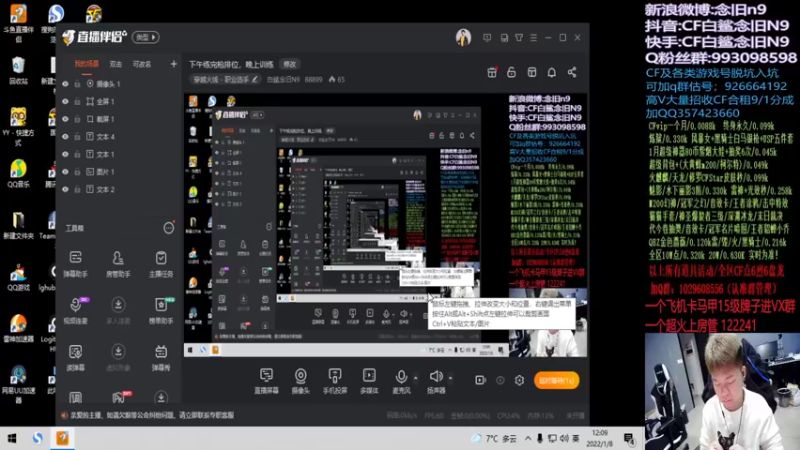Click the save icon in title bar
The height and width of the screenshot is (450, 800).
(504, 38)
